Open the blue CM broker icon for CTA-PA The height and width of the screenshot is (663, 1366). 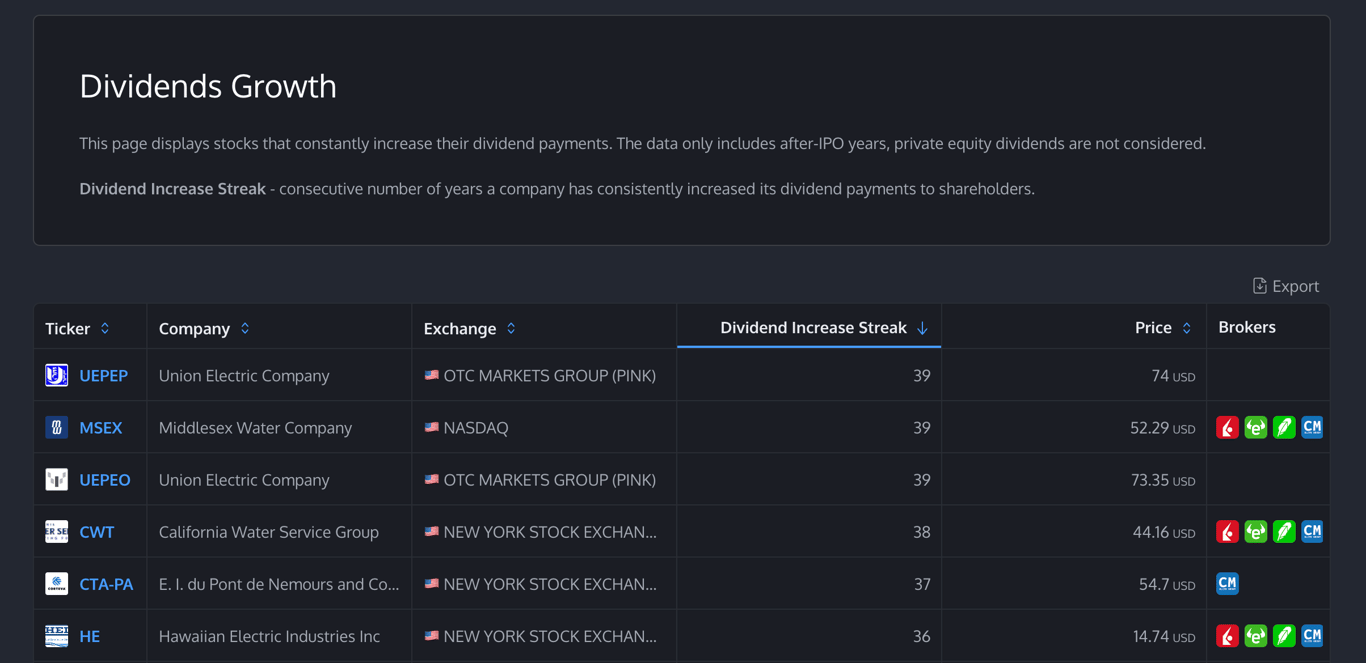pyautogui.click(x=1227, y=584)
